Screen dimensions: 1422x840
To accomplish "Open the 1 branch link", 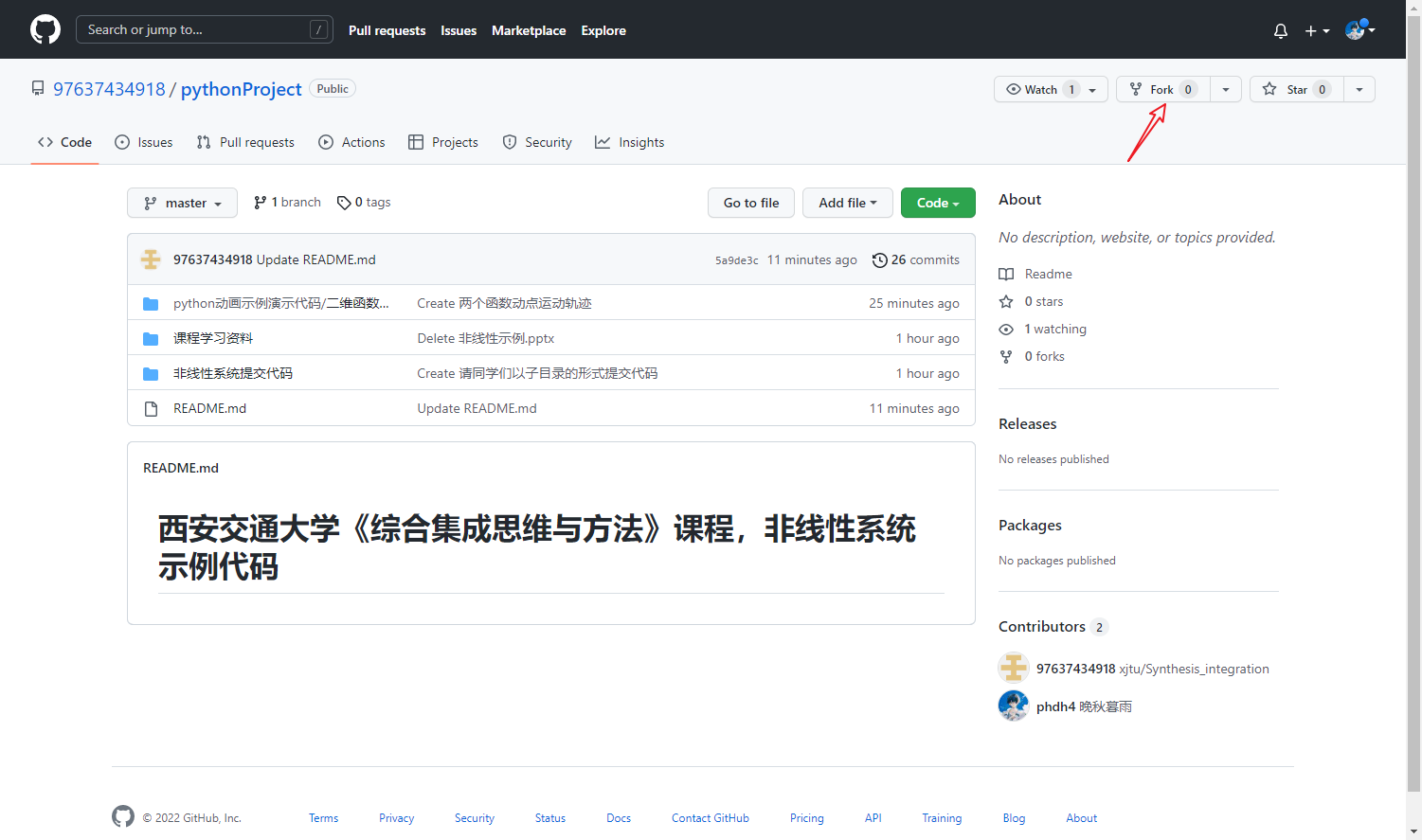I will click(287, 203).
